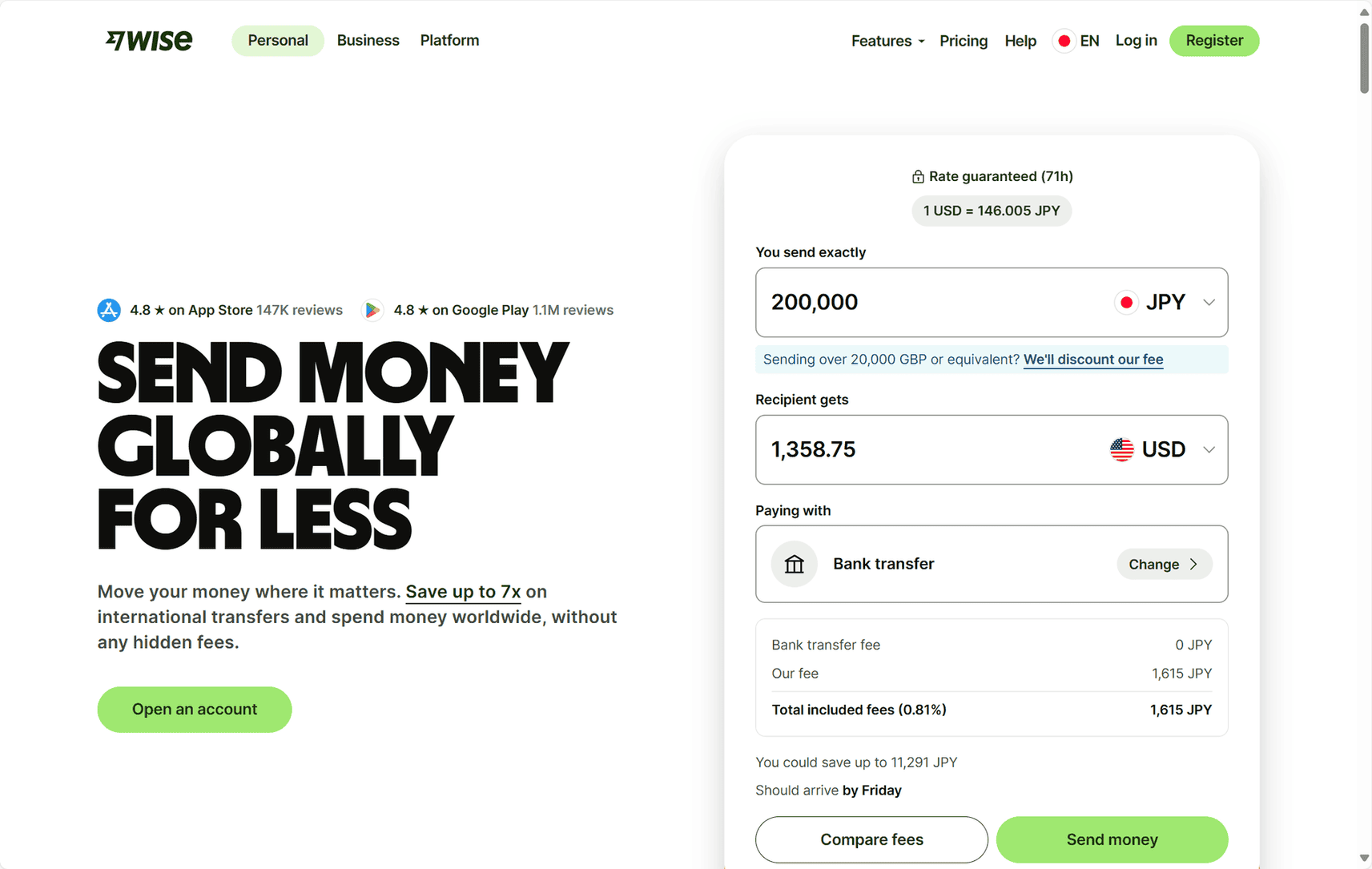1372x869 pixels.
Task: Click the rate guaranteed lock icon
Action: [918, 177]
